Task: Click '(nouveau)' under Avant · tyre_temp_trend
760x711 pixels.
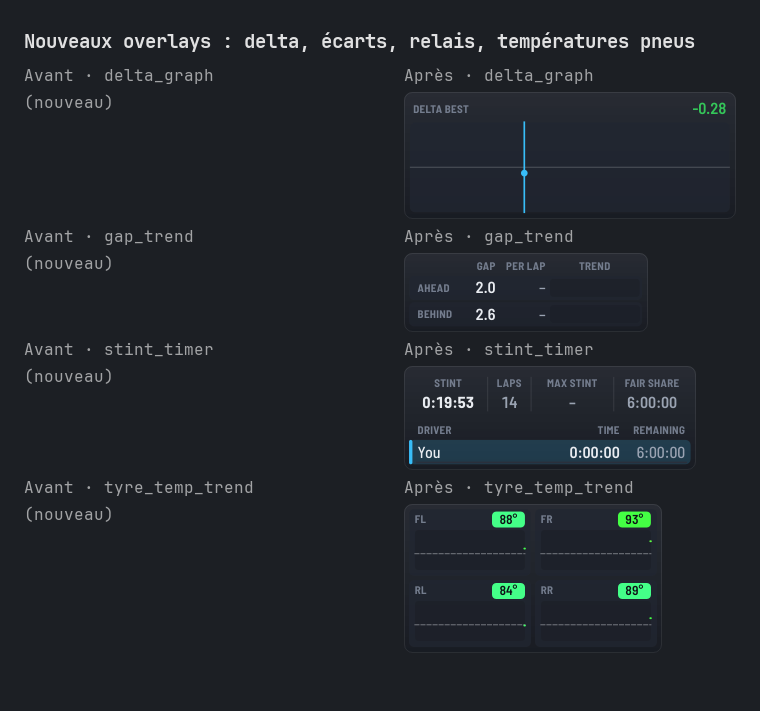Action: tap(68, 514)
